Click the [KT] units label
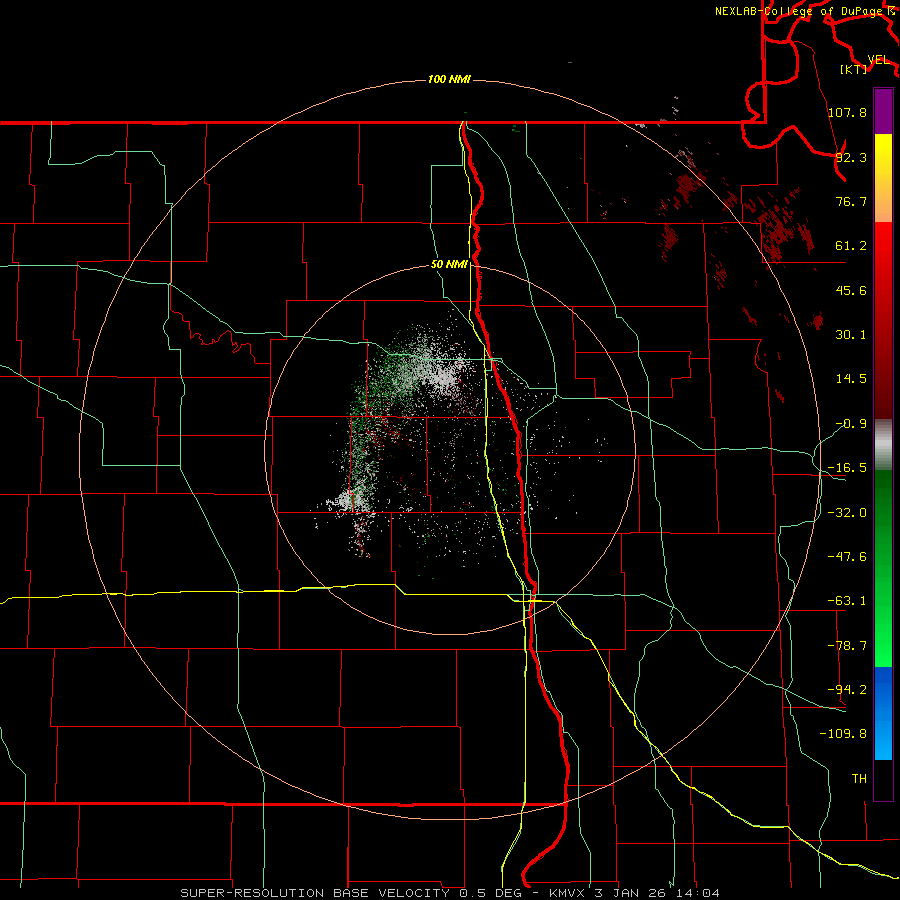Screen dimensions: 900x900 854,69
